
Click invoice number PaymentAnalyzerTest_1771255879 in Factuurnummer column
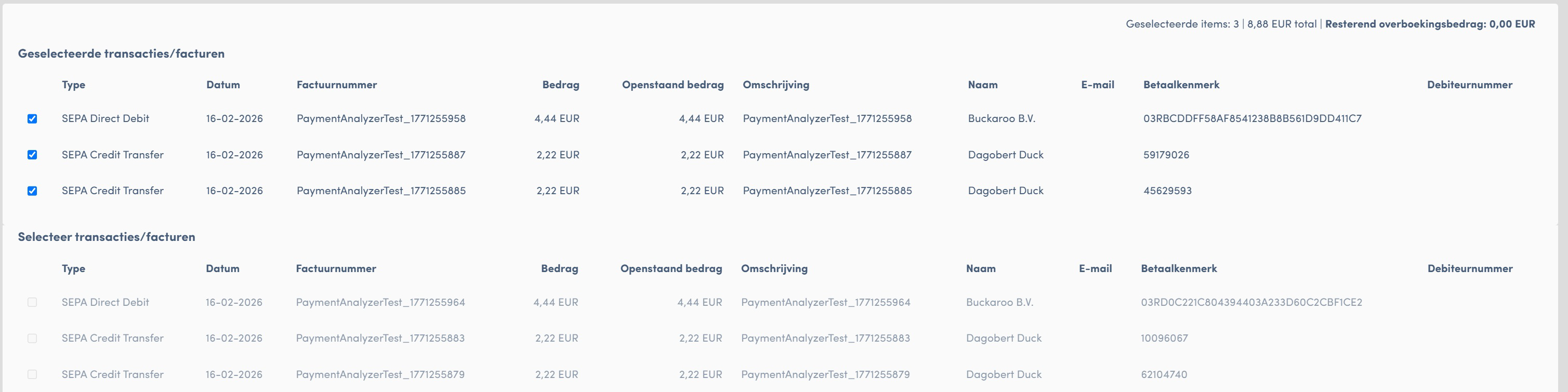(380, 374)
